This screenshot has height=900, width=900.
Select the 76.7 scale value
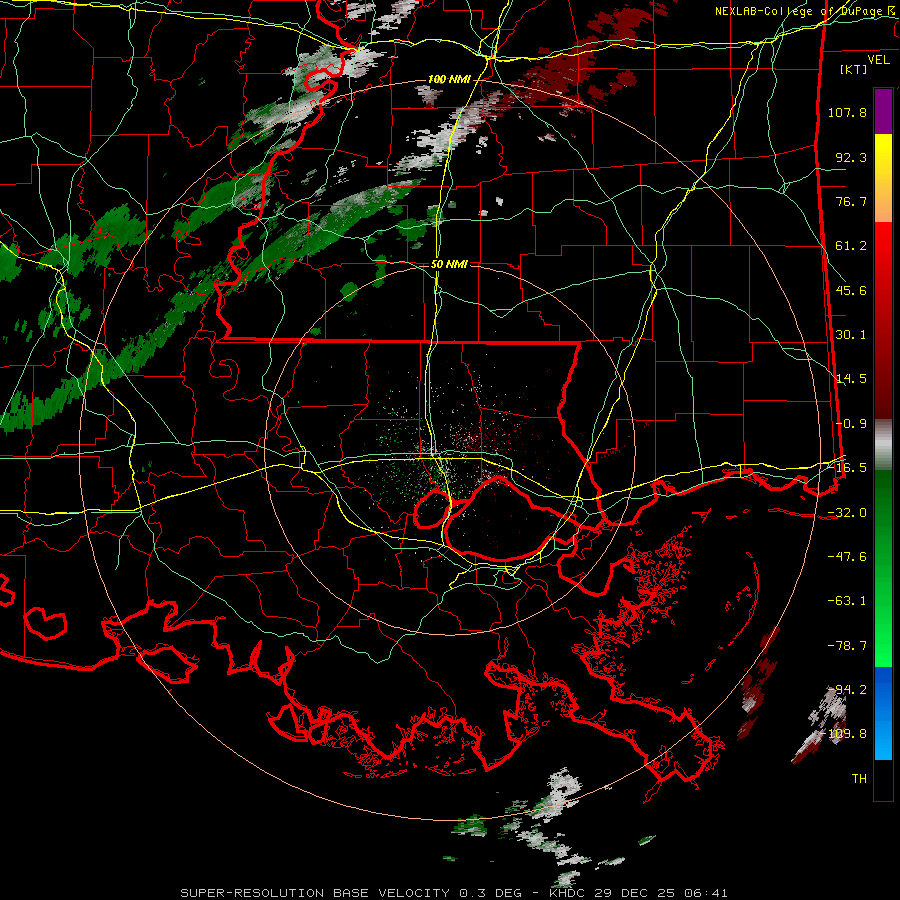pos(851,201)
